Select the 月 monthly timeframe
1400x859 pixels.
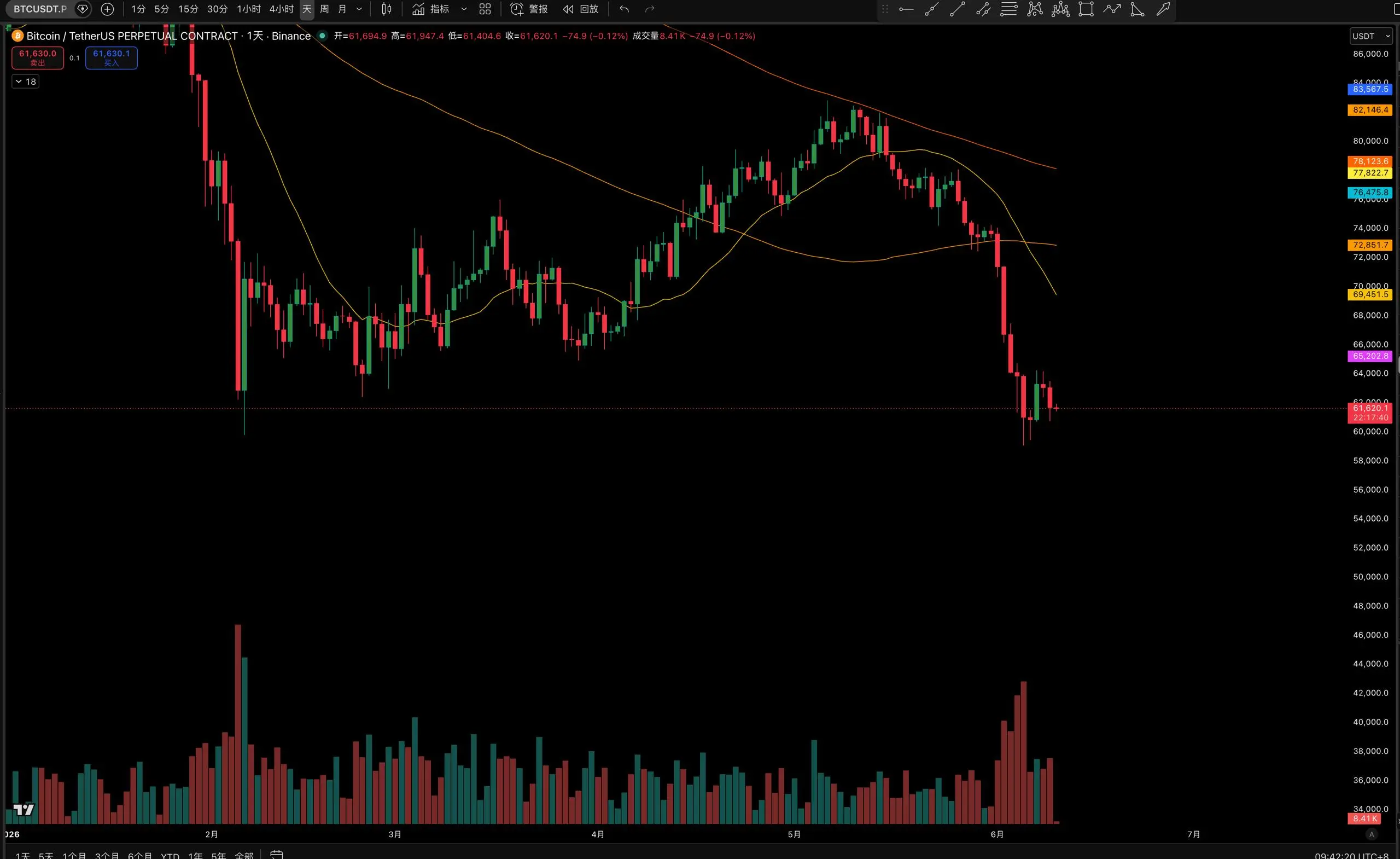pyautogui.click(x=342, y=9)
